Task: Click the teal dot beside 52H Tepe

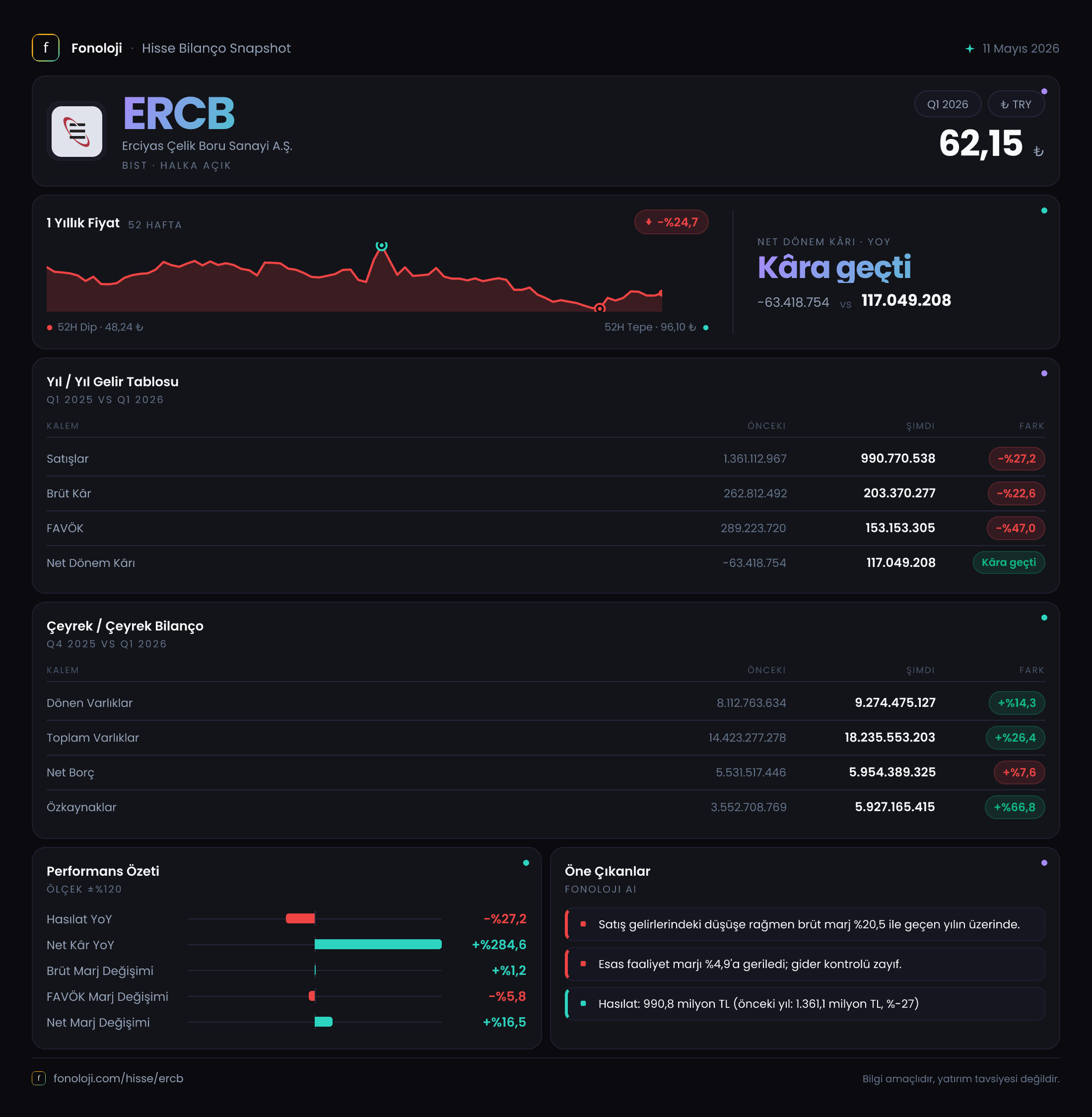Action: tap(705, 328)
